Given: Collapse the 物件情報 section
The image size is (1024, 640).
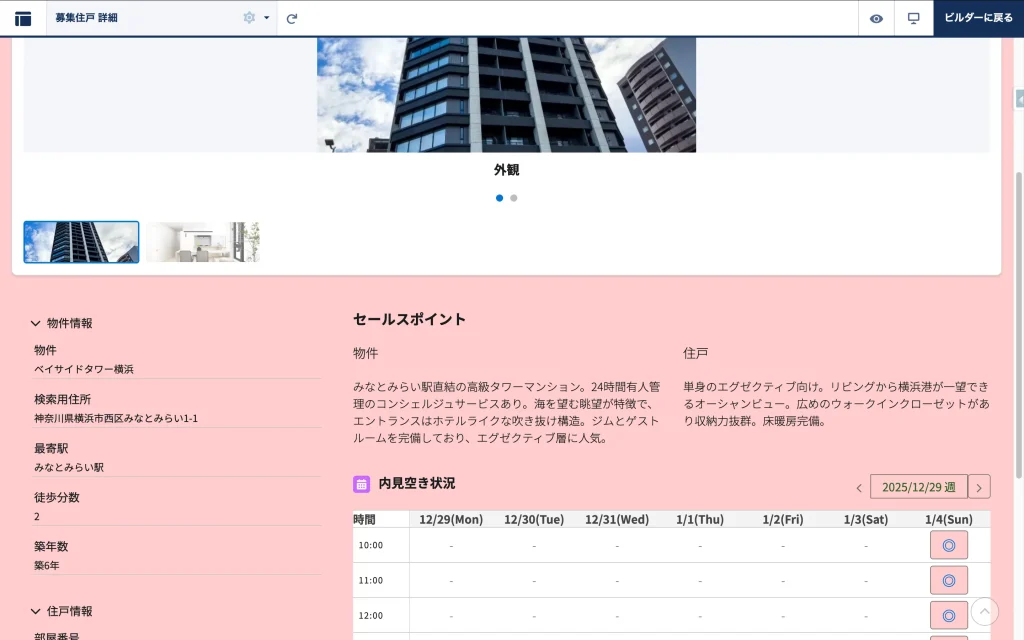Looking at the screenshot, I should tap(36, 323).
